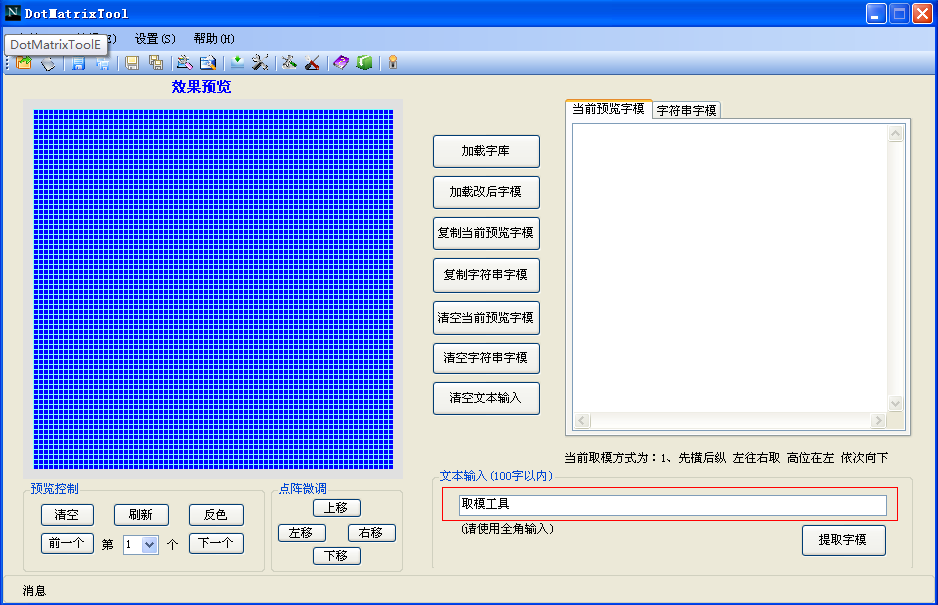
Task: Open the 帮助 menu
Action: pos(213,38)
